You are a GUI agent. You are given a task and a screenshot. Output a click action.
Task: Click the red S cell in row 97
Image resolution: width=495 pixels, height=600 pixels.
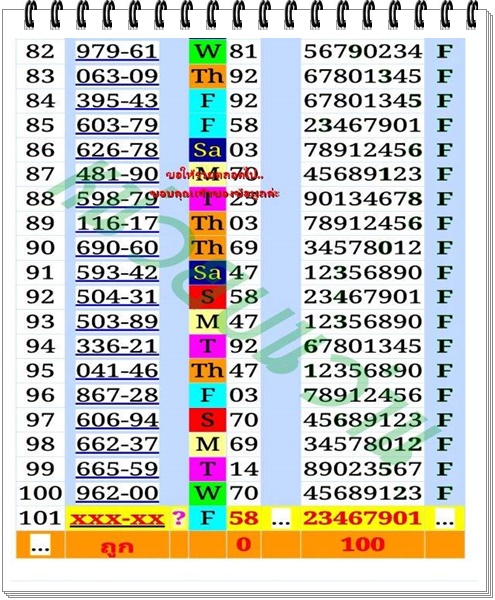tap(207, 420)
